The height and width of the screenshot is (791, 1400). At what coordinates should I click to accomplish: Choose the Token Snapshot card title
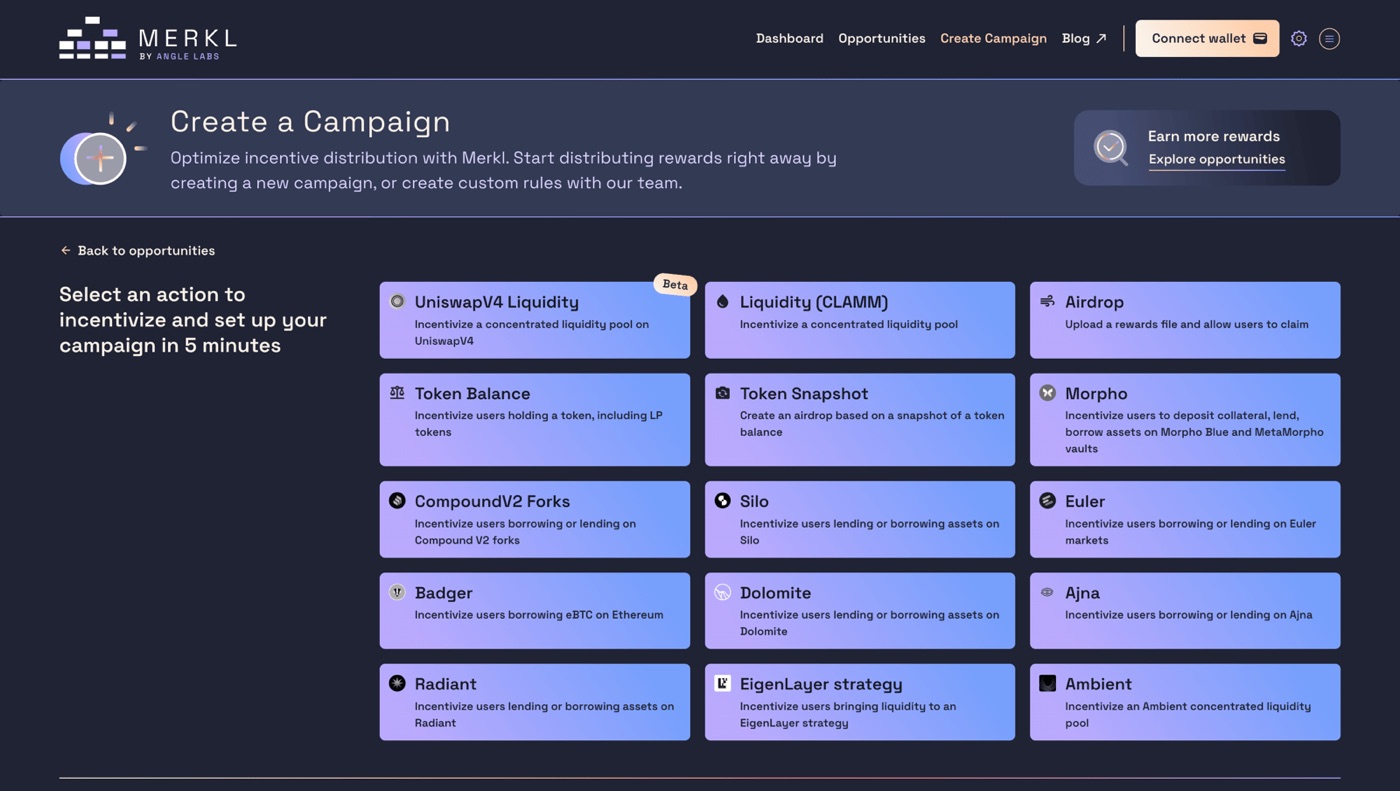804,393
